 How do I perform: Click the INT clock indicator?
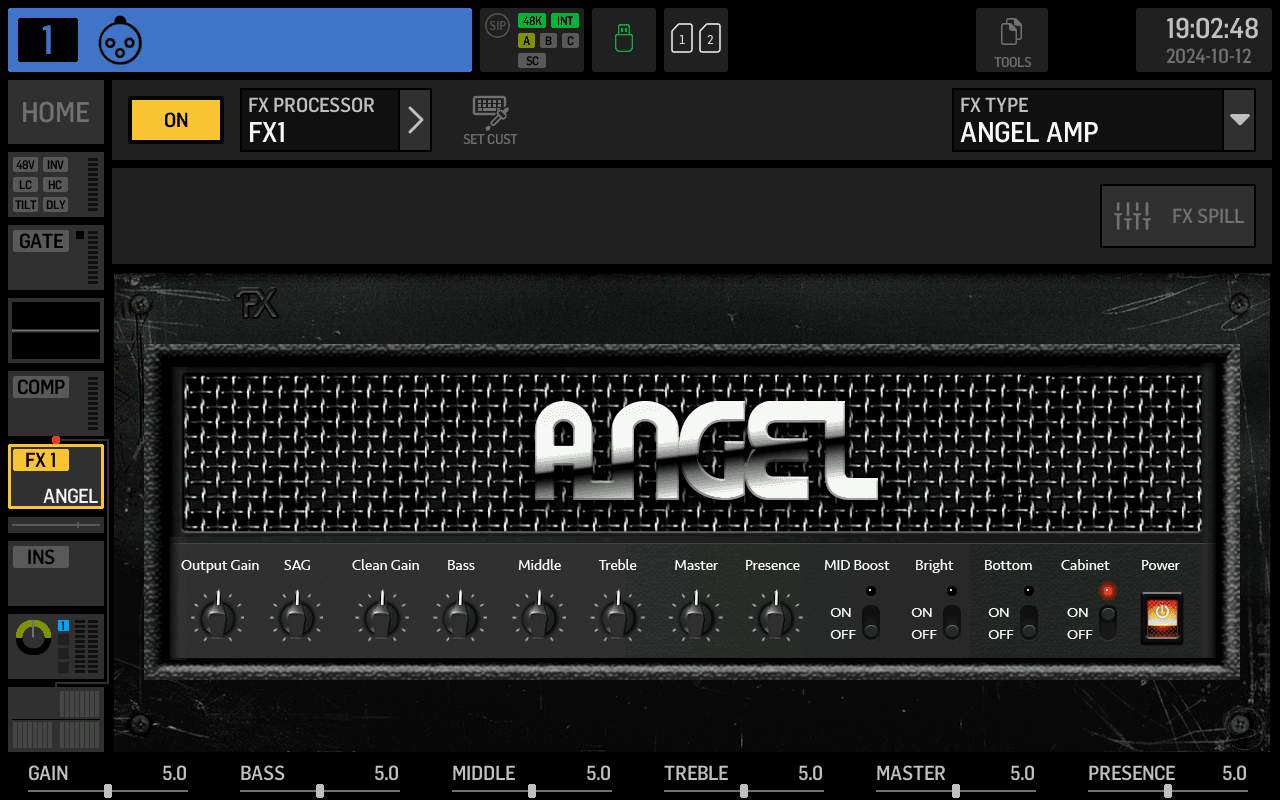[x=565, y=21]
